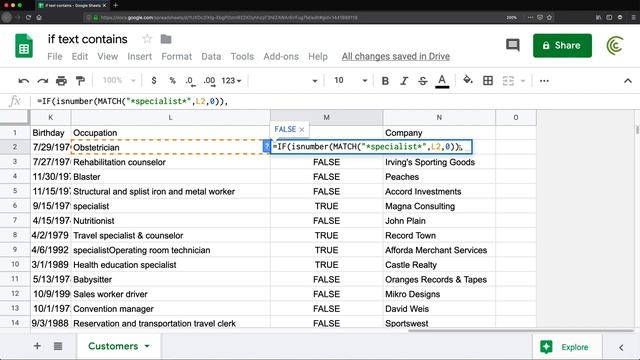Viewport: 640px width, 360px height.
Task: Open the account avatar
Action: 615,45
